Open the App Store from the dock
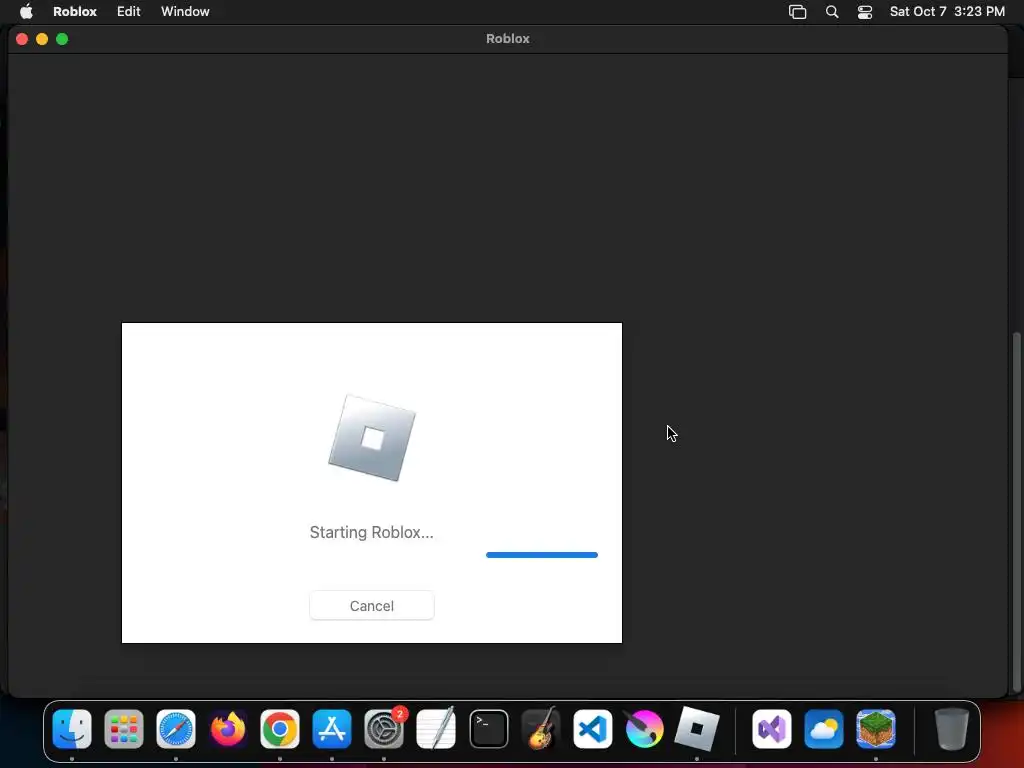 coord(332,729)
